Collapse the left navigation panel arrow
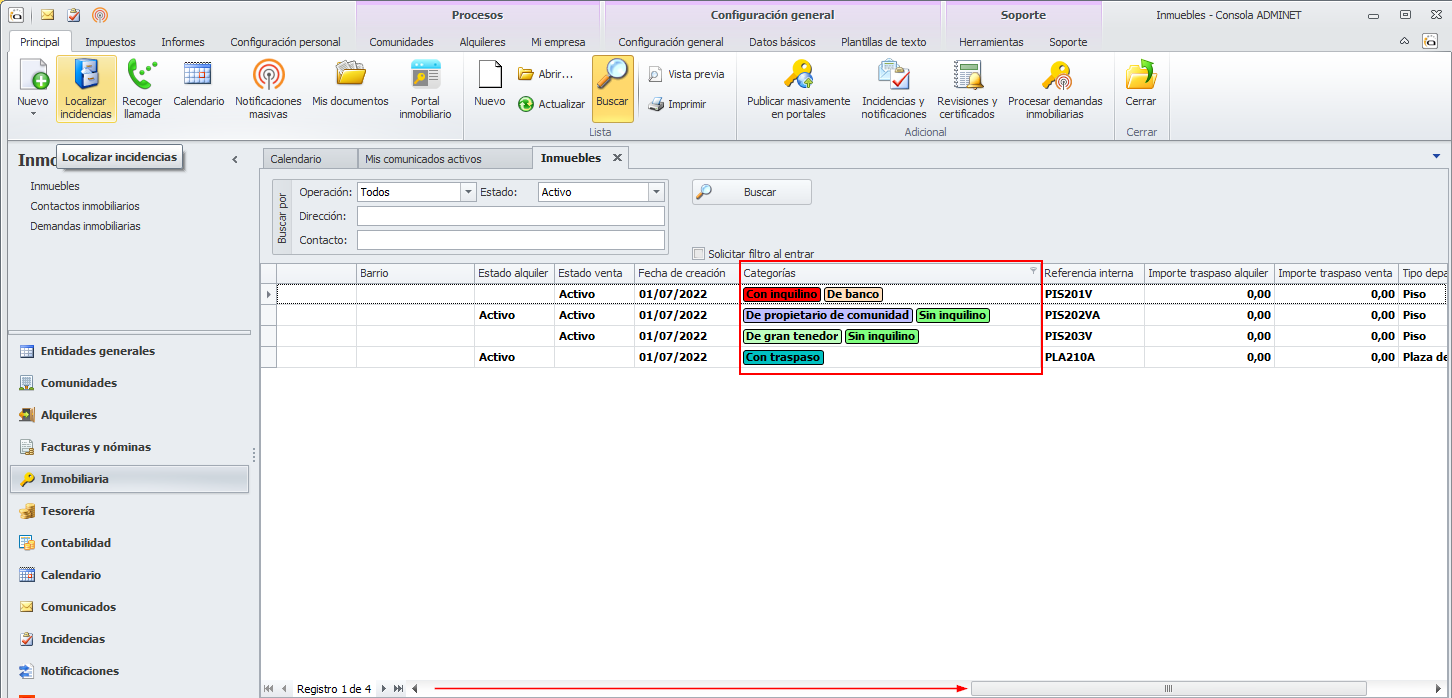1452x698 pixels. pyautogui.click(x=235, y=159)
